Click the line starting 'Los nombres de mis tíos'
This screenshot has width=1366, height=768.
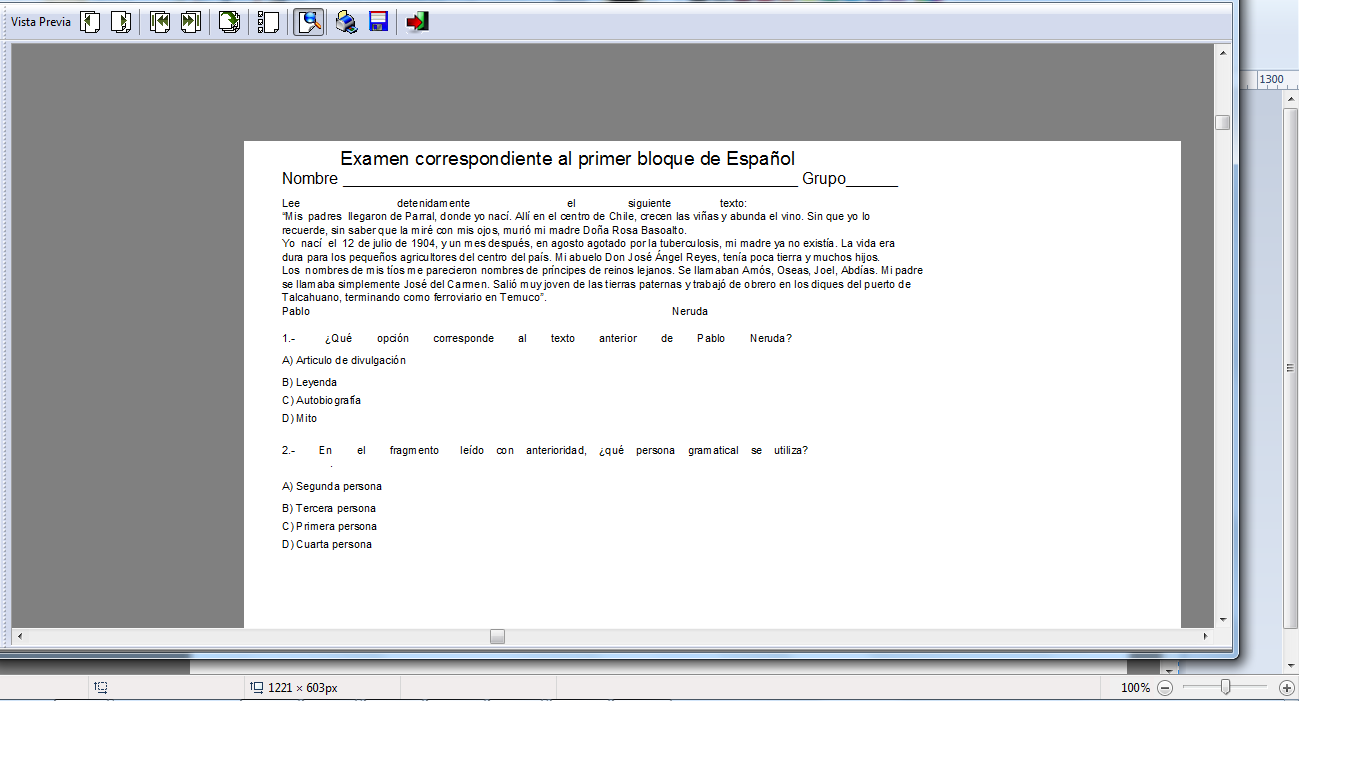click(x=602, y=270)
